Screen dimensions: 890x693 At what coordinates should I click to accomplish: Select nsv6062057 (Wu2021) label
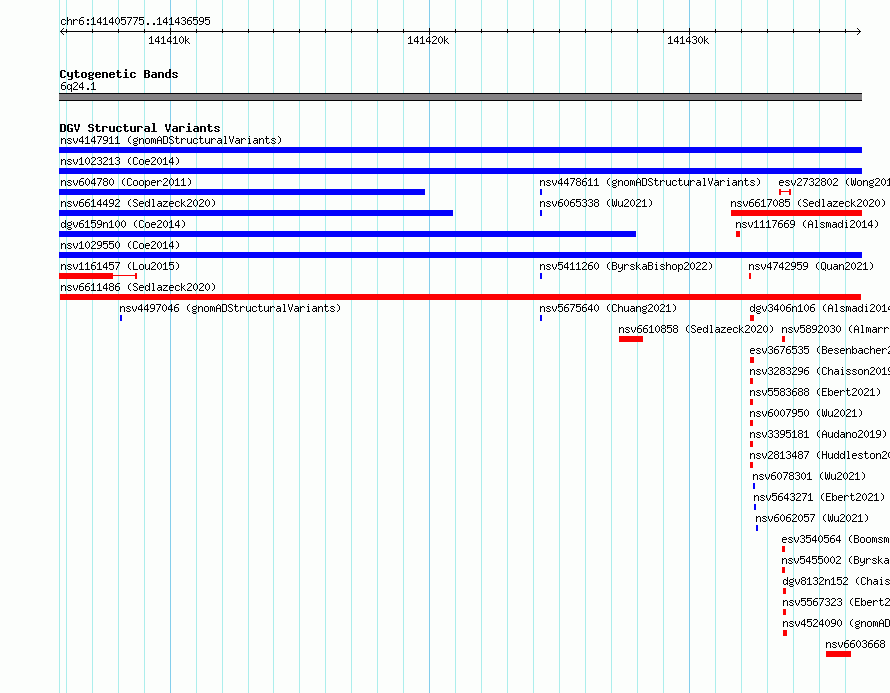click(x=812, y=518)
